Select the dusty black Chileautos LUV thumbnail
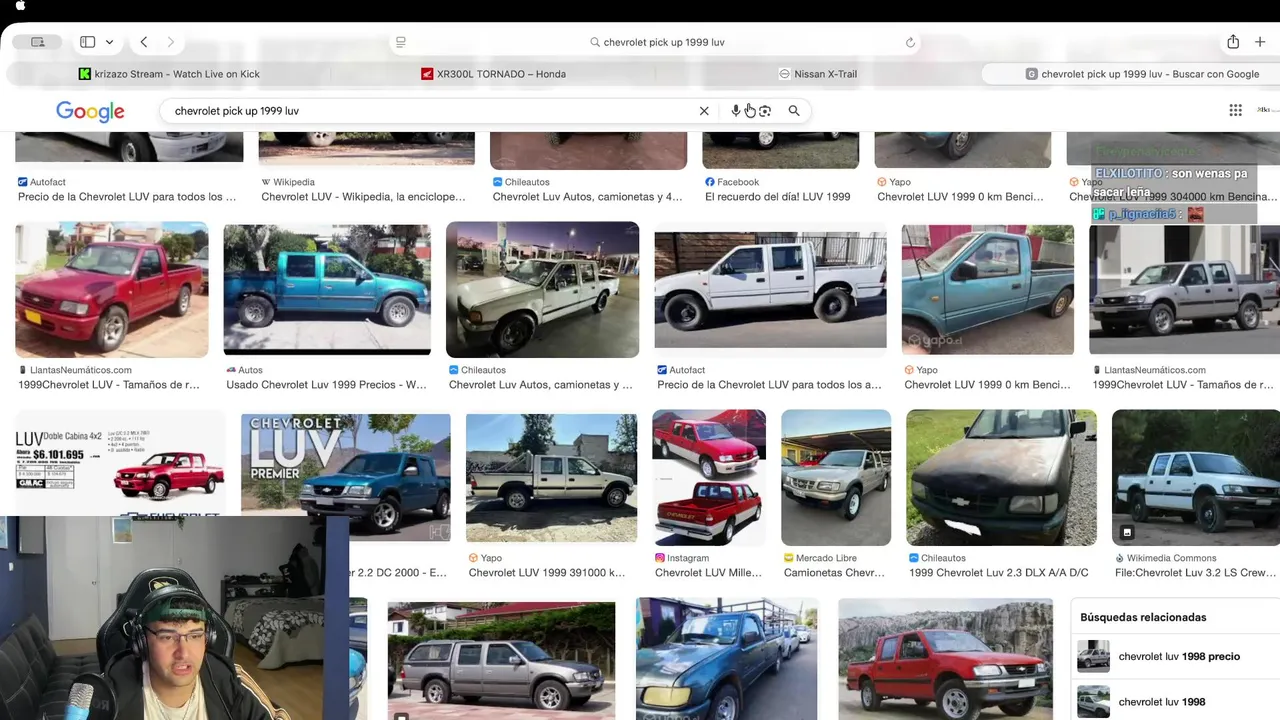The height and width of the screenshot is (720, 1280). [1001, 478]
